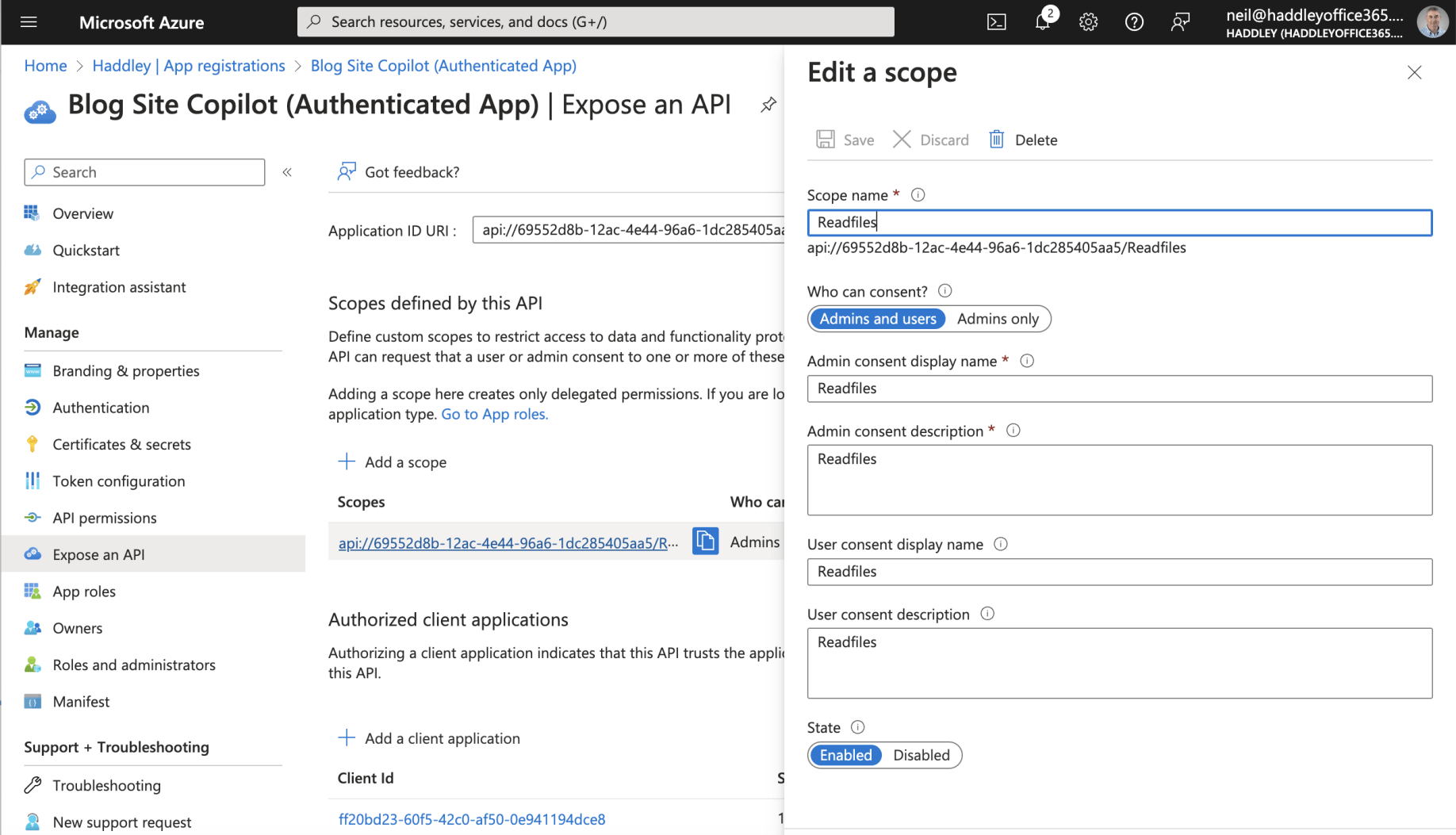
Task: Open the account menu avatar
Action: pyautogui.click(x=1431, y=22)
